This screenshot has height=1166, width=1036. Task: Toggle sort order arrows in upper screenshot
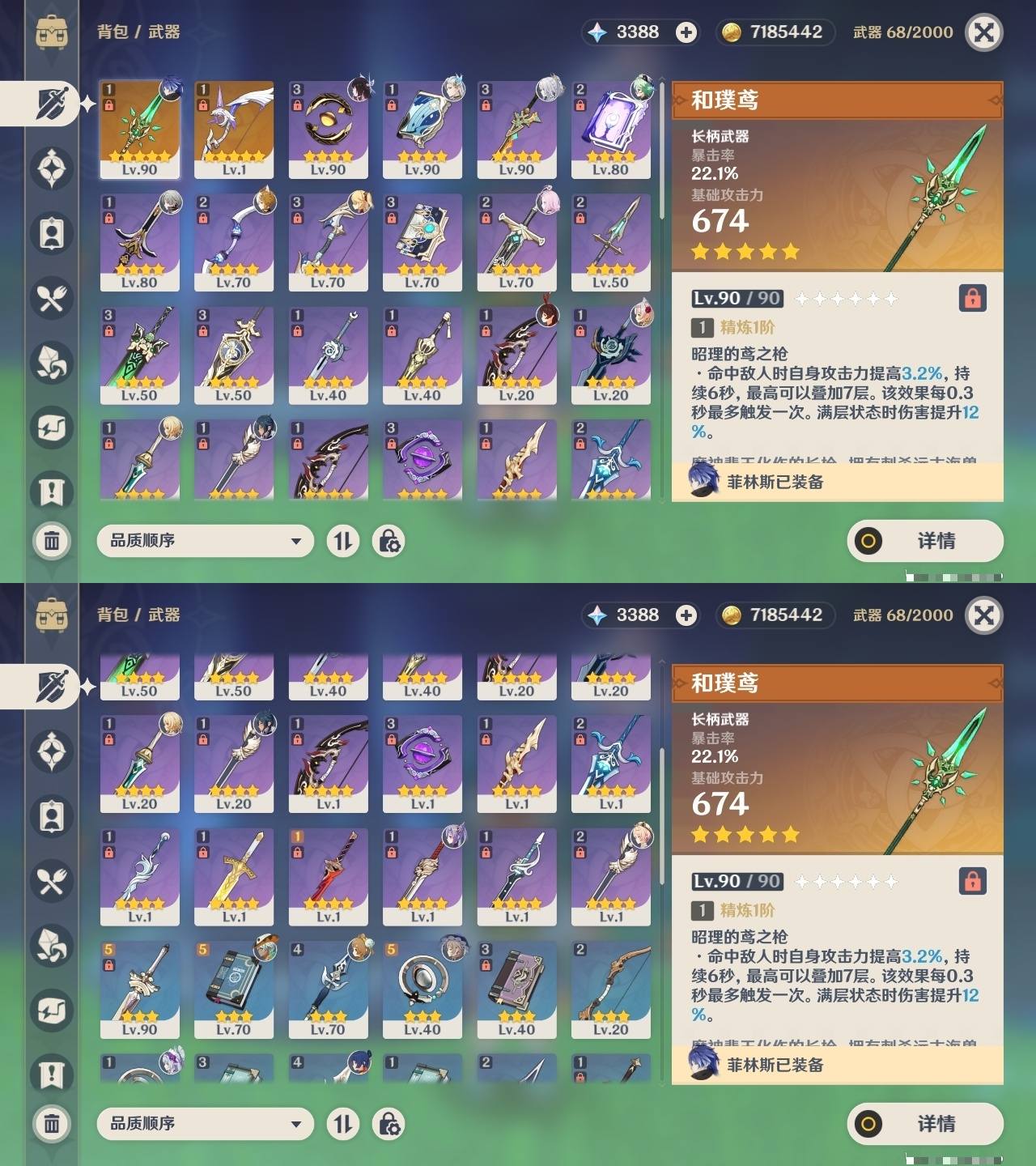point(343,541)
